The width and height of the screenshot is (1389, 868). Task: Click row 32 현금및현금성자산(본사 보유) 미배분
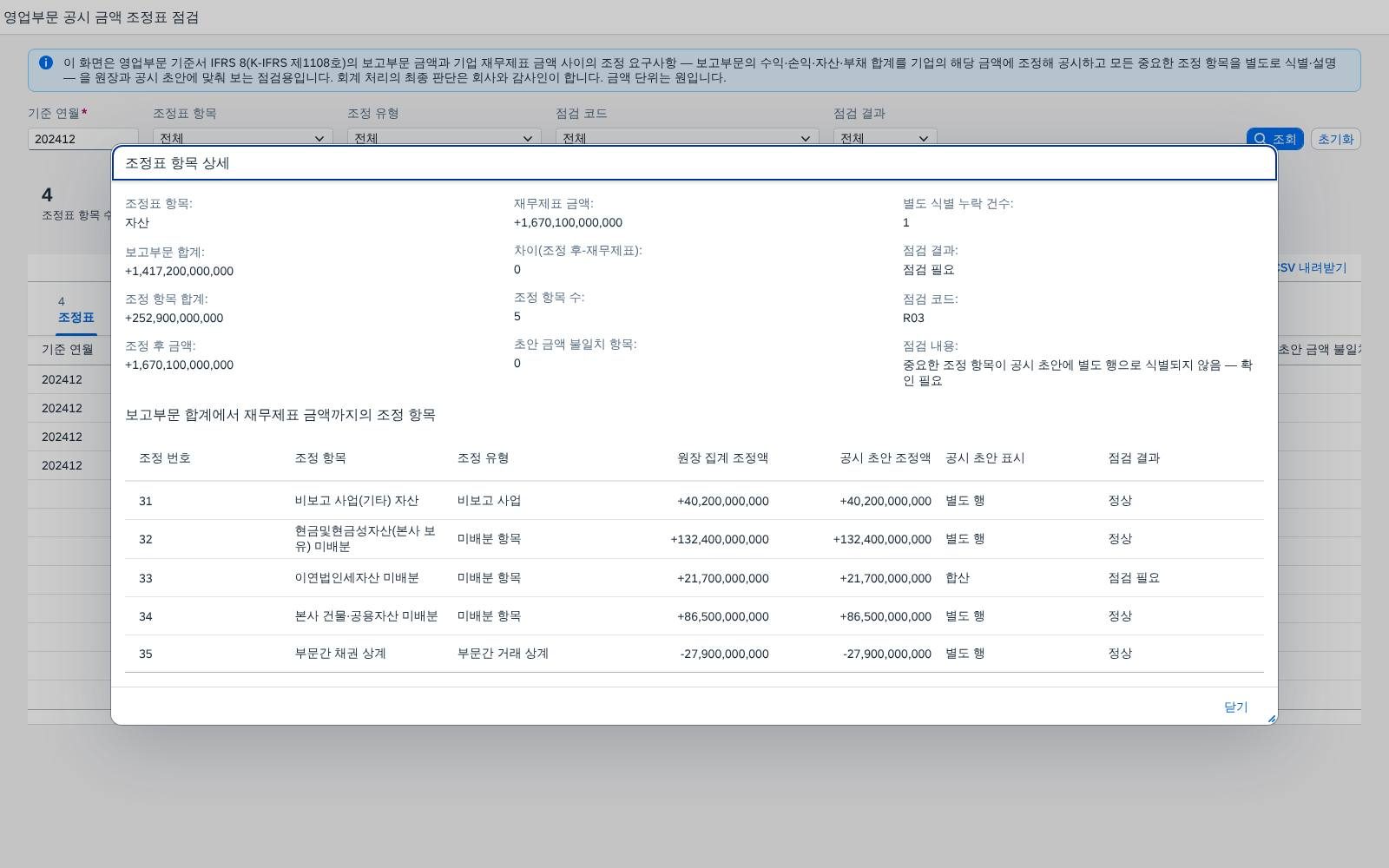pos(694,539)
